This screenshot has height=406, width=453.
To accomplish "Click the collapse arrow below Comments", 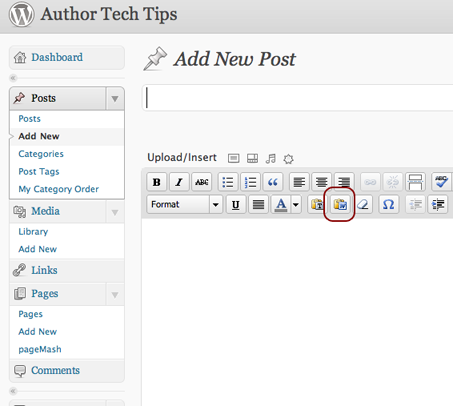I will click(13, 391).
